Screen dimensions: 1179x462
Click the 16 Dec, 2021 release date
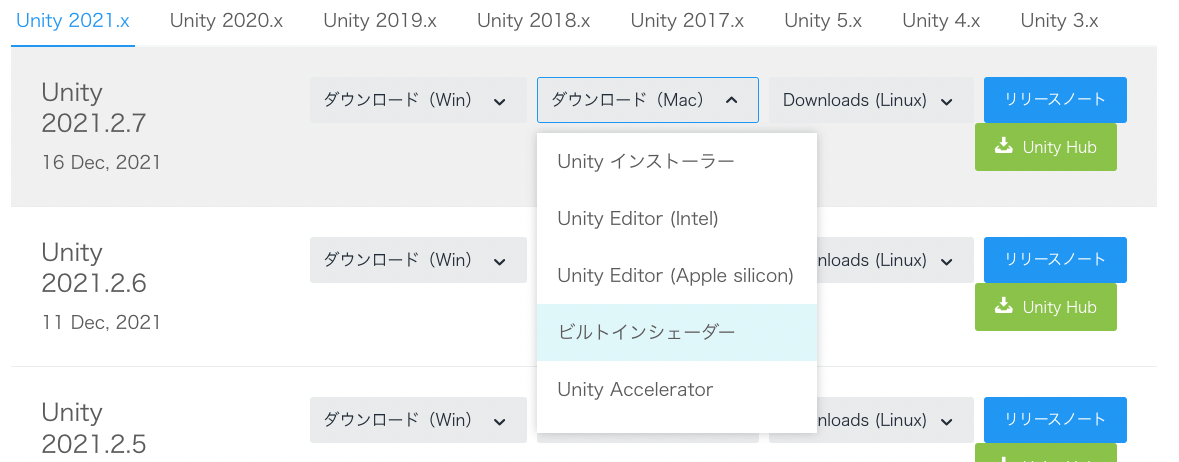tap(101, 163)
